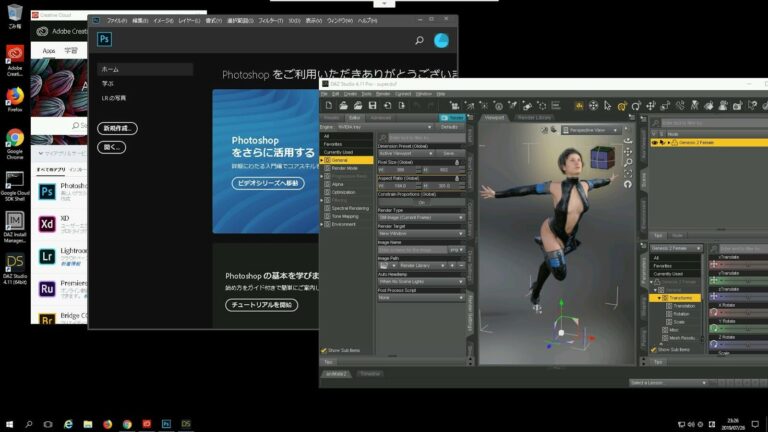
Task: Click the Premiere Rush Ru icon in Creative Cloud
Action: pyautogui.click(x=47, y=289)
